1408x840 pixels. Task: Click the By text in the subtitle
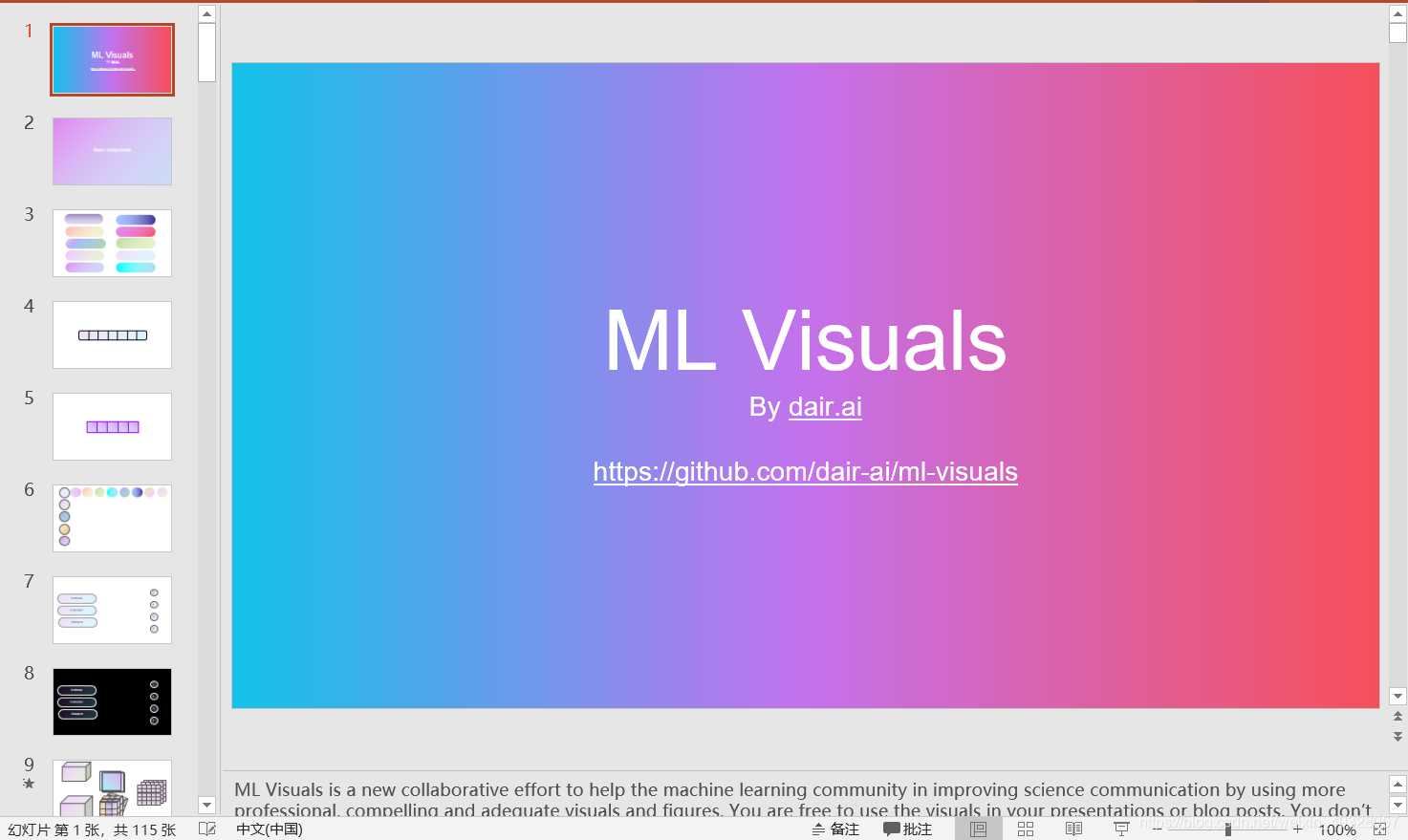(765, 407)
